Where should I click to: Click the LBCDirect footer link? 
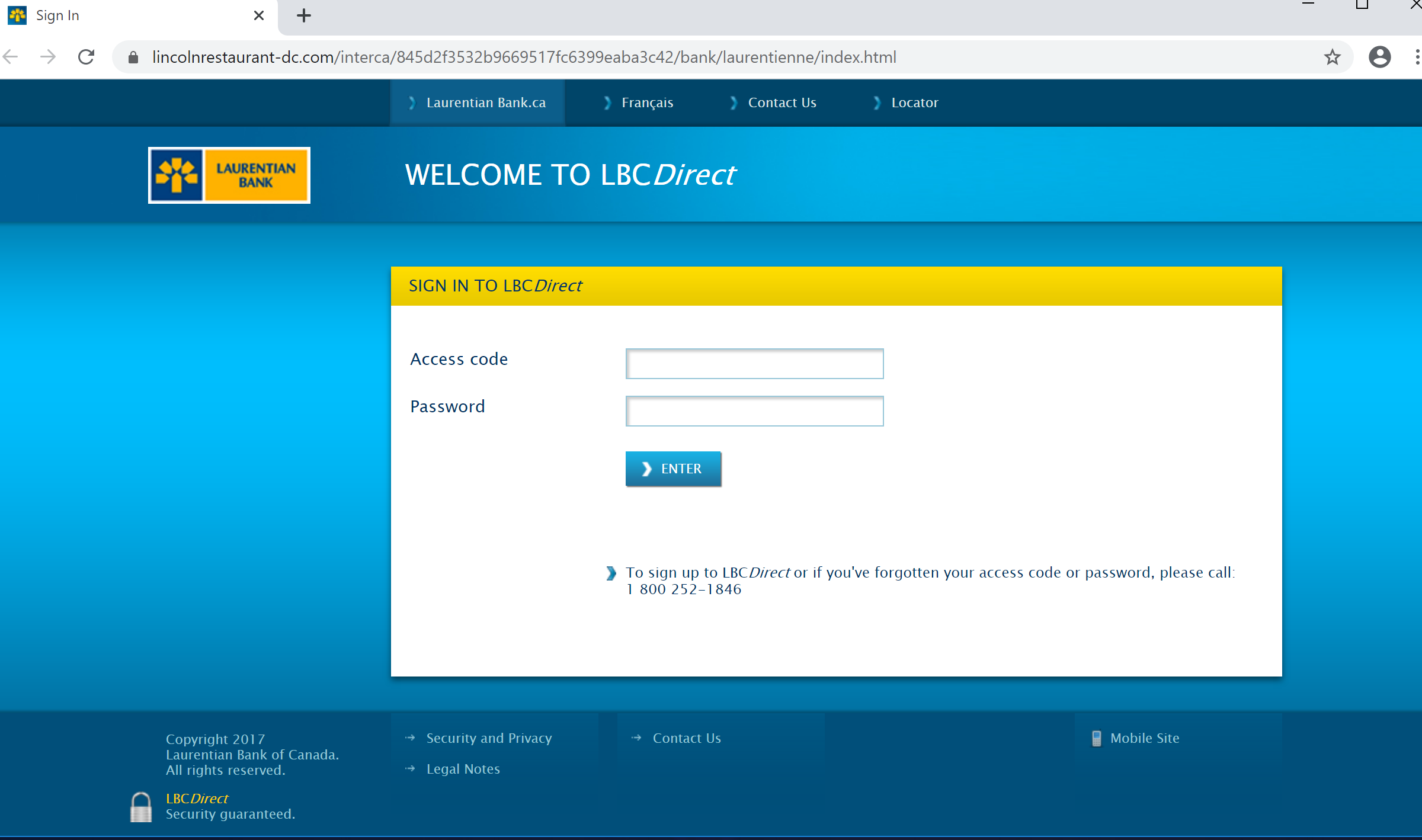[197, 799]
